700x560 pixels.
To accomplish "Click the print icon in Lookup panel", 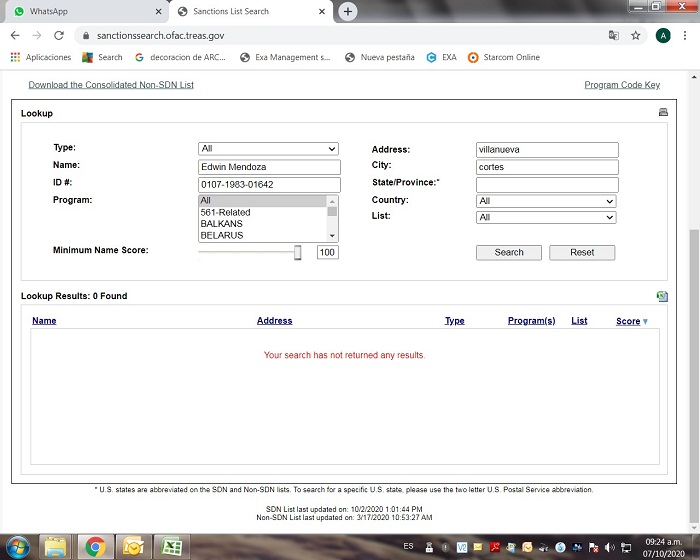I will pyautogui.click(x=663, y=113).
